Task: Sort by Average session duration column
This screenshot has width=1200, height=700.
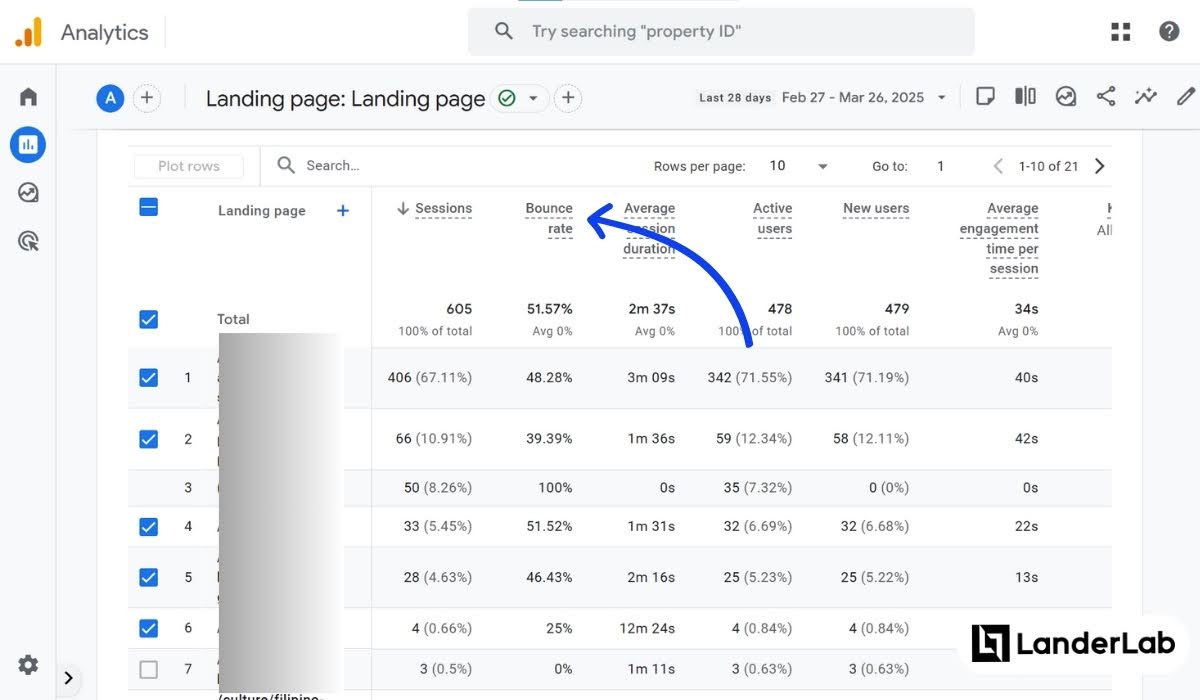Action: (x=649, y=229)
